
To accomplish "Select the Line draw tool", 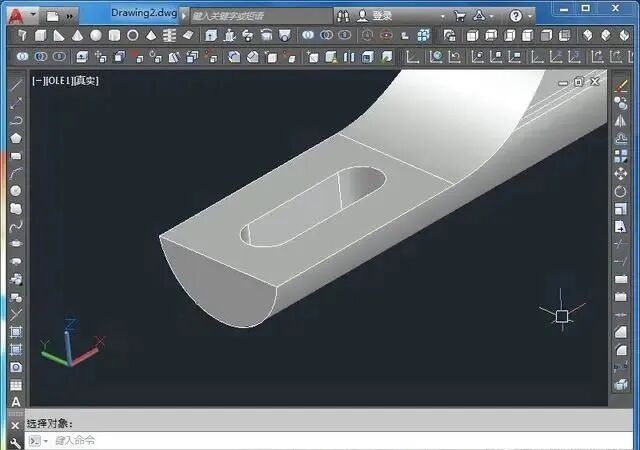I will coord(16,85).
